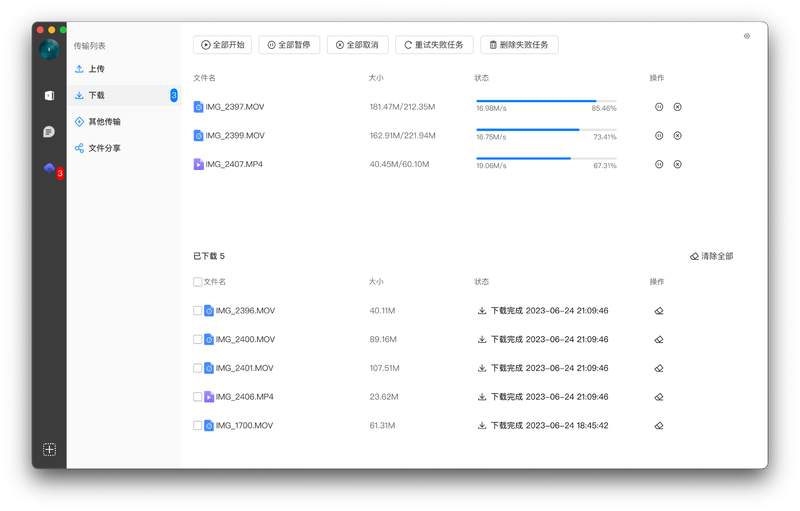
Task: Click video icon of IMG_2406.MP4
Action: (209, 397)
